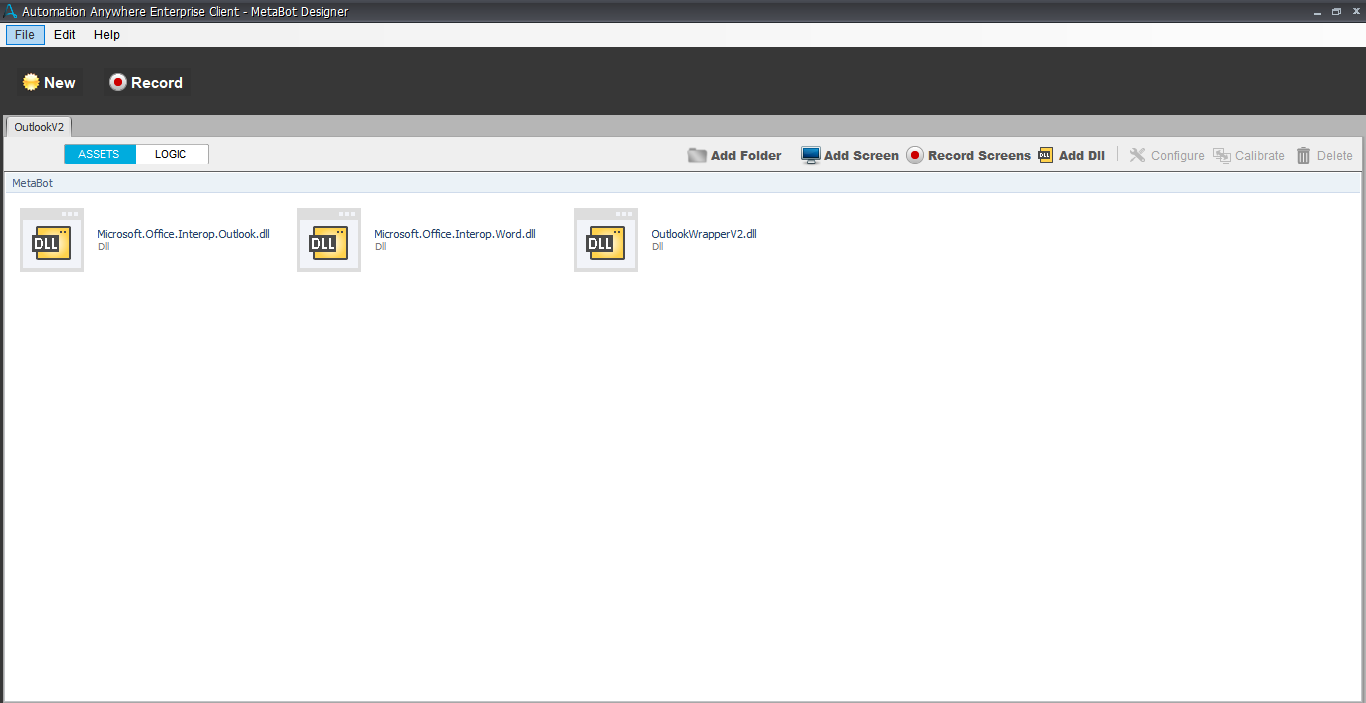
Task: Minimize the MetaBot Designer window
Action: coord(1317,11)
